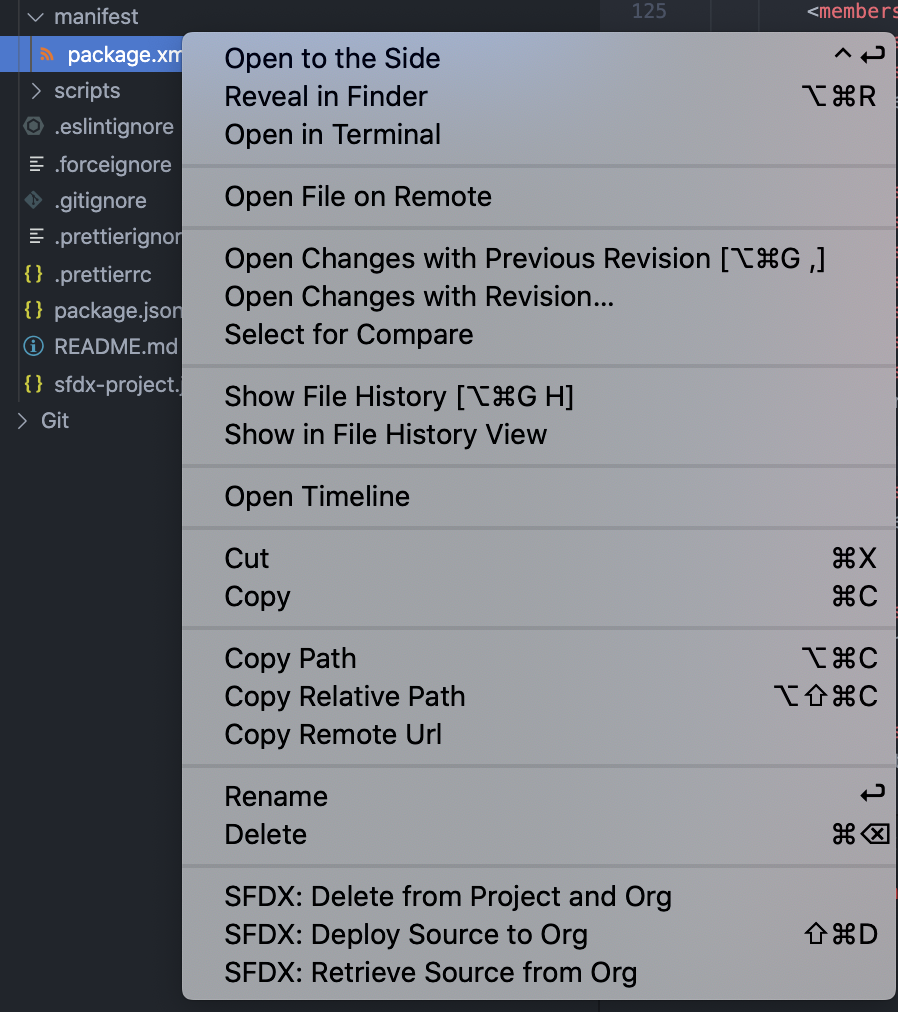
Task: Click the README.md info icon
Action: [33, 347]
